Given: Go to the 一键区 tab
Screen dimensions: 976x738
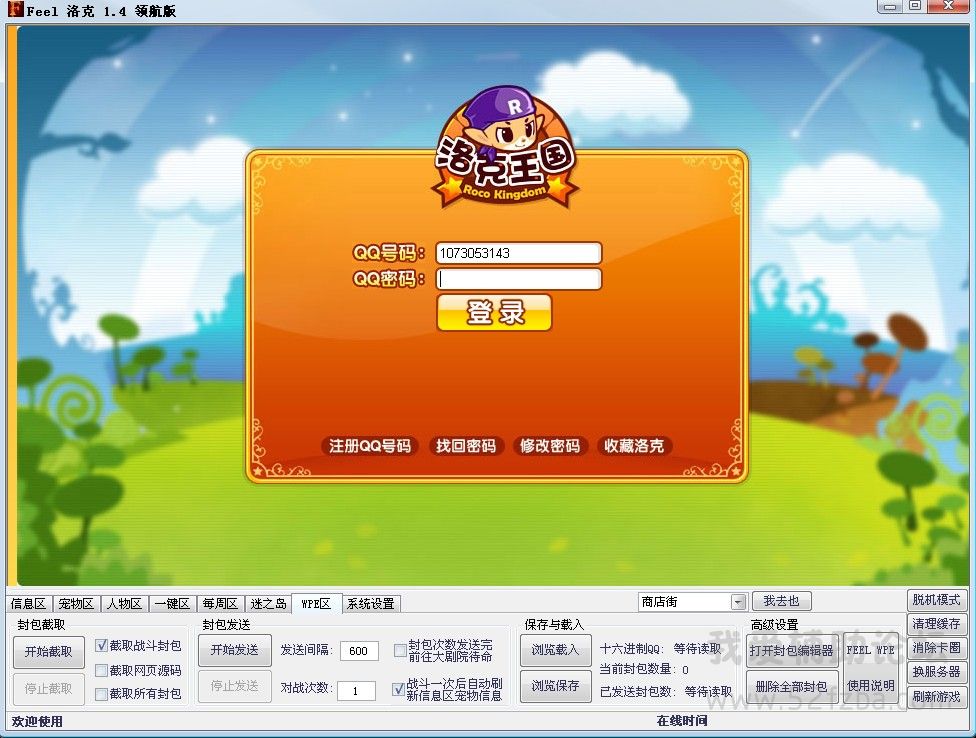Looking at the screenshot, I should click(x=172, y=604).
